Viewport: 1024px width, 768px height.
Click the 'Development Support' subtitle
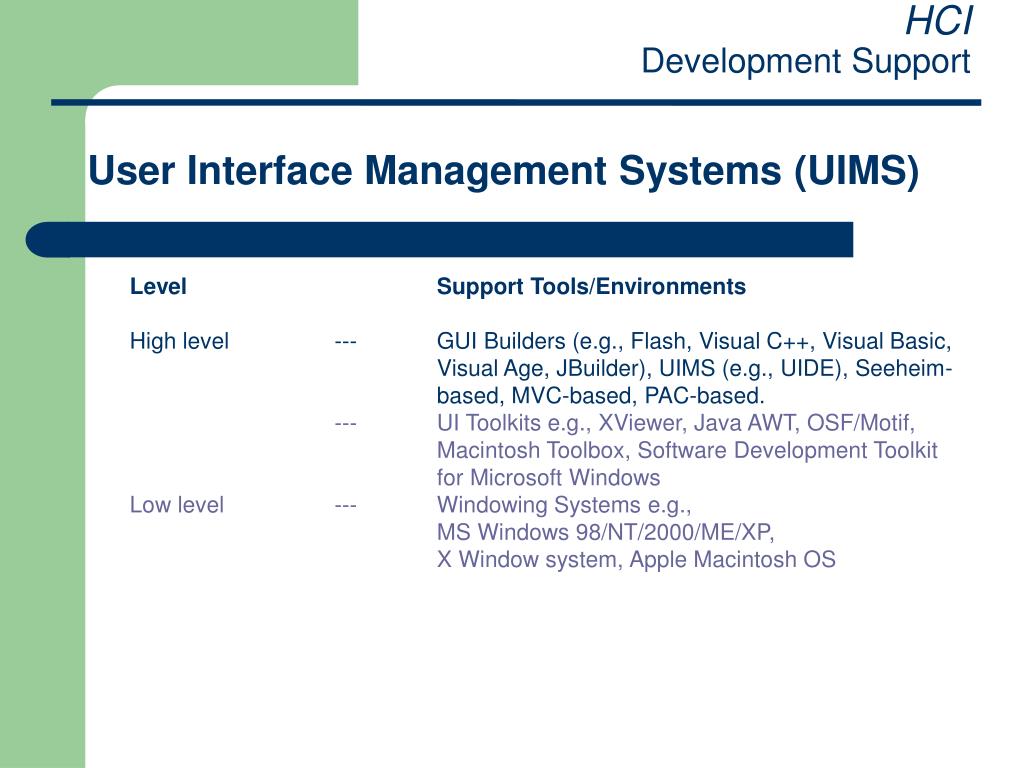click(x=805, y=61)
